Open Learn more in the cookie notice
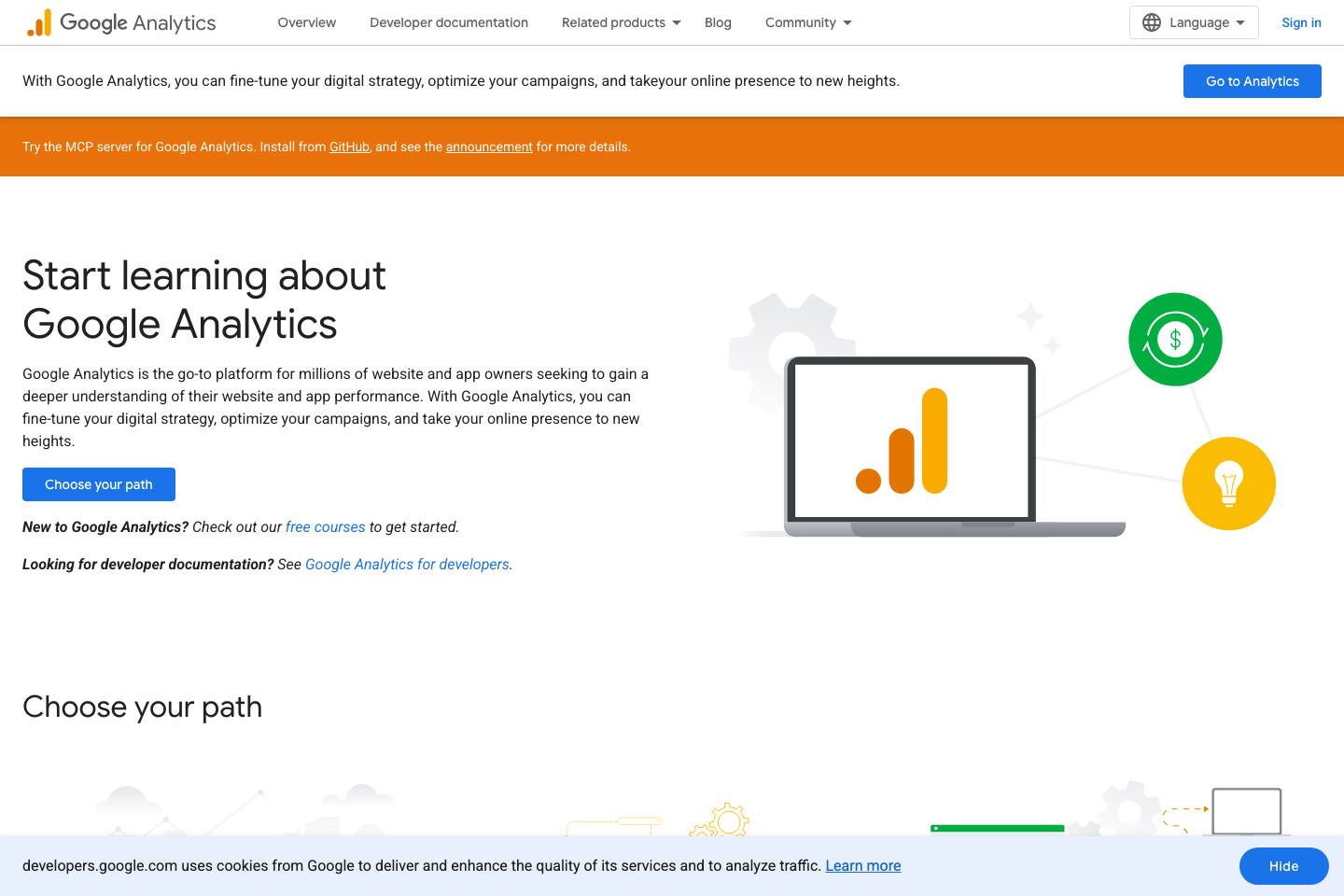Screen dimensions: 1344x896 [862, 865]
